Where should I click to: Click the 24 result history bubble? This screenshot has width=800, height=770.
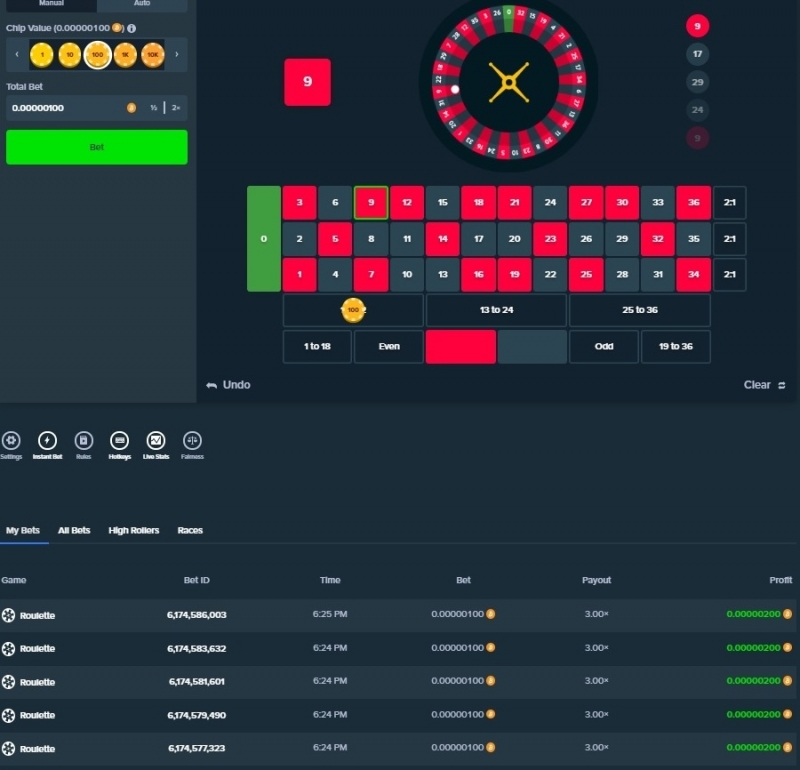(697, 110)
